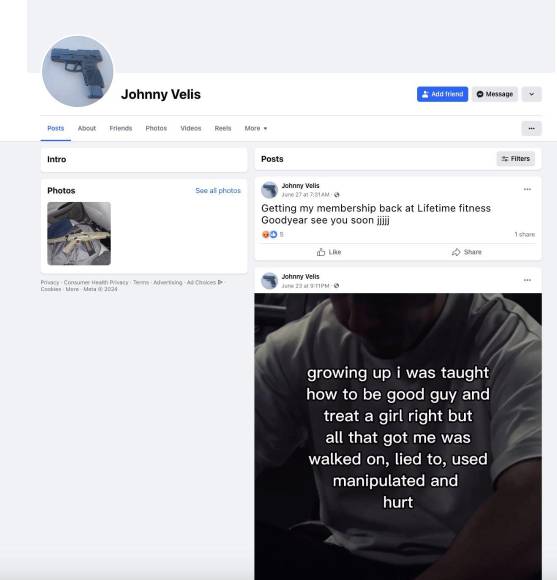Open the photo thumbnail in Photos section
557x580 pixels.
(x=79, y=233)
